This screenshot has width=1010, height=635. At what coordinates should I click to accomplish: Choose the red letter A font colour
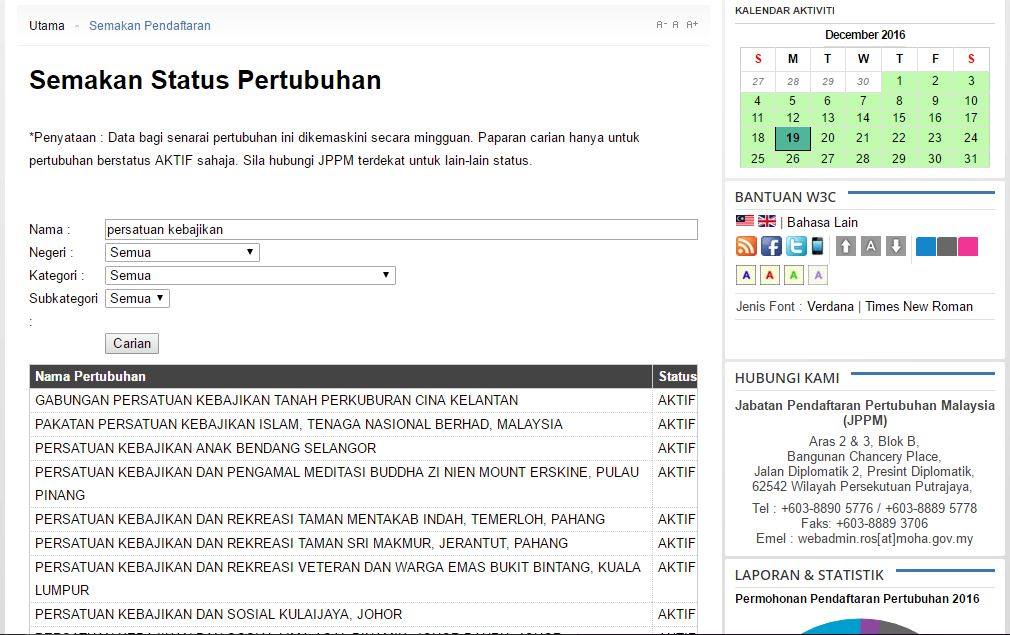click(x=770, y=275)
